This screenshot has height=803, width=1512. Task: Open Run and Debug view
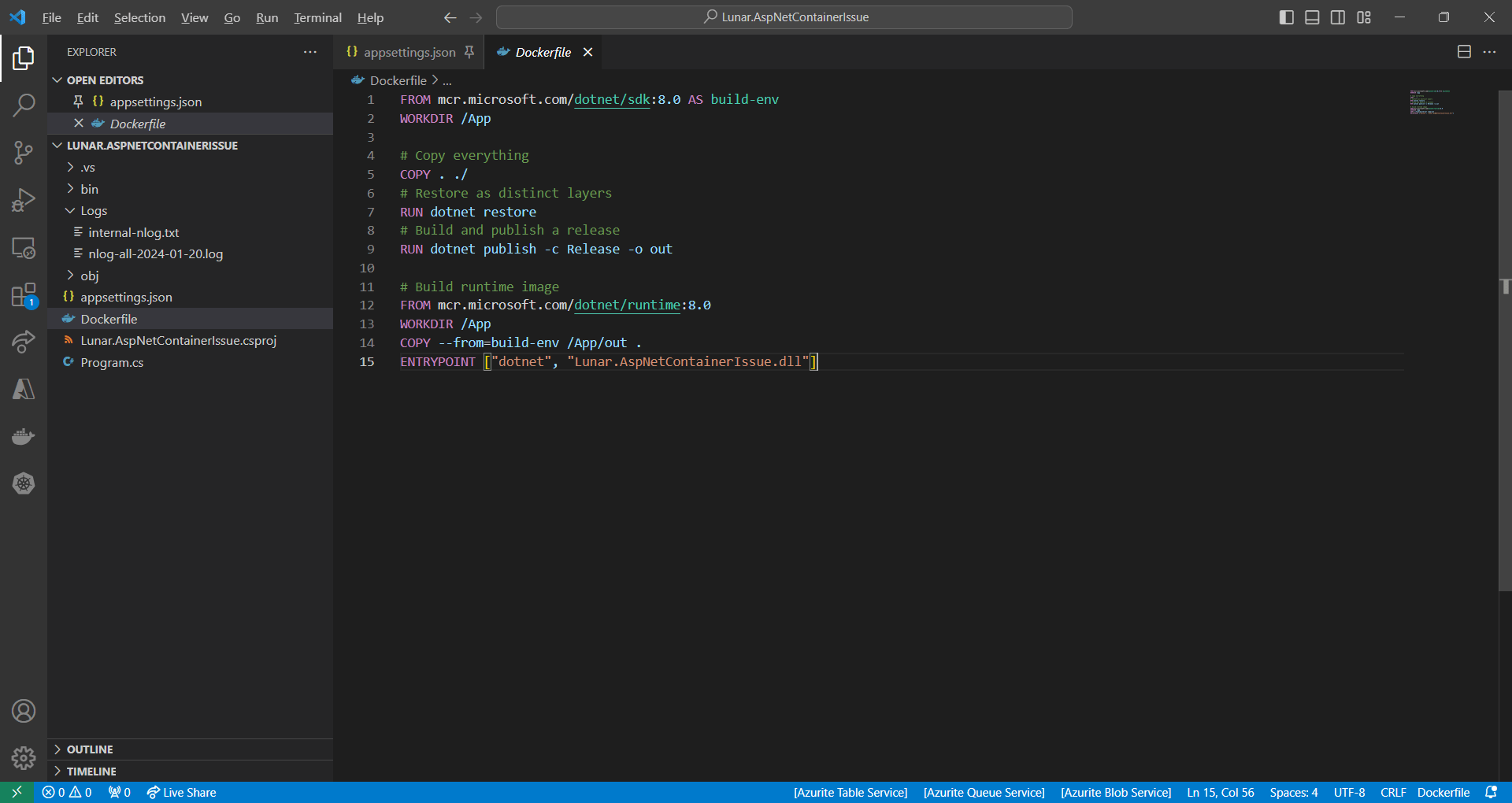(x=24, y=200)
